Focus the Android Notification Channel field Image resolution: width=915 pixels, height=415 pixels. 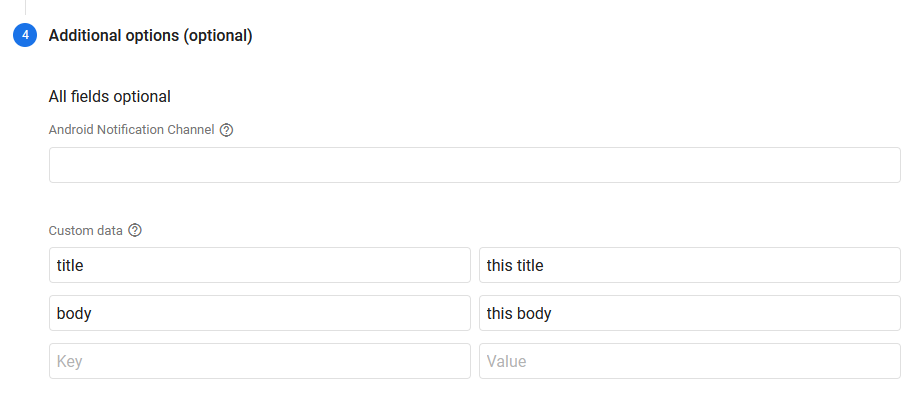coord(474,165)
